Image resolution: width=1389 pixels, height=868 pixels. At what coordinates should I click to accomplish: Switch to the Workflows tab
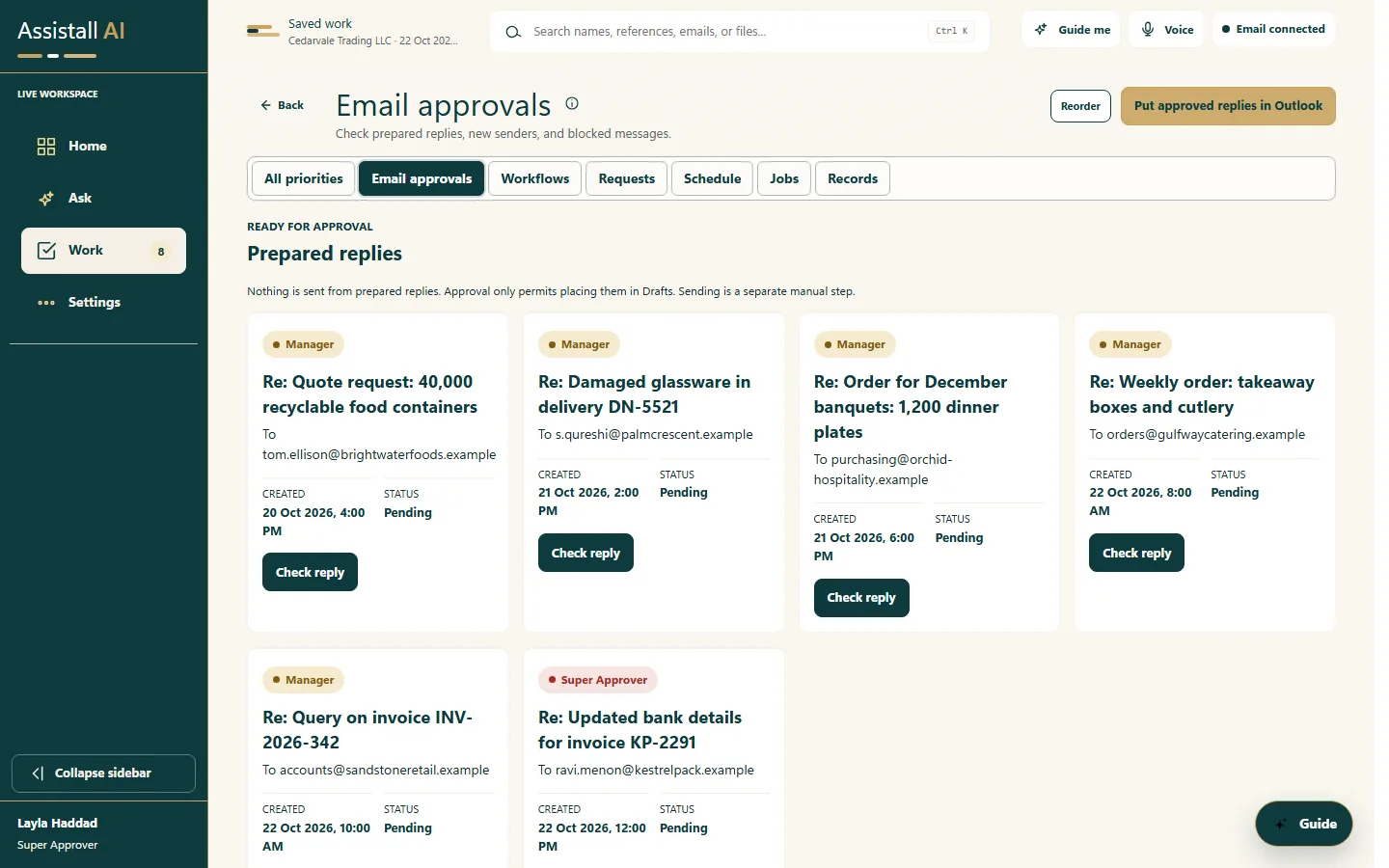pyautogui.click(x=534, y=178)
